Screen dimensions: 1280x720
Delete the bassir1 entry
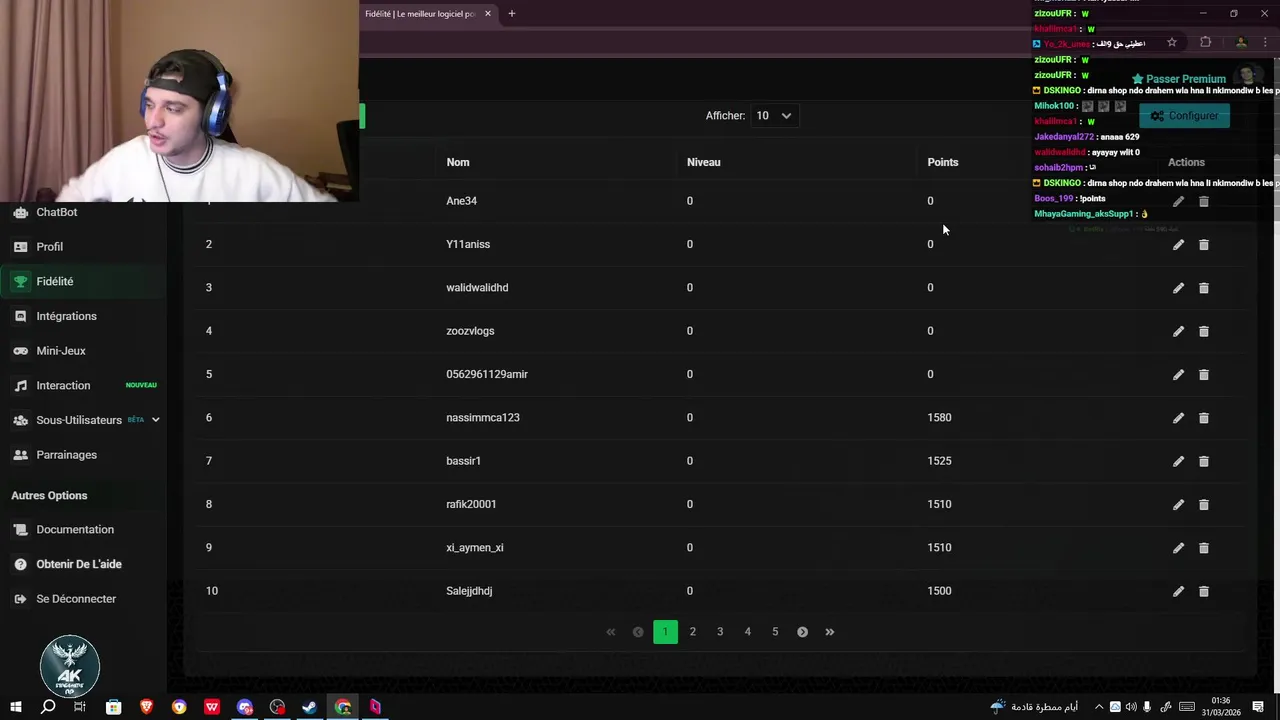1204,461
